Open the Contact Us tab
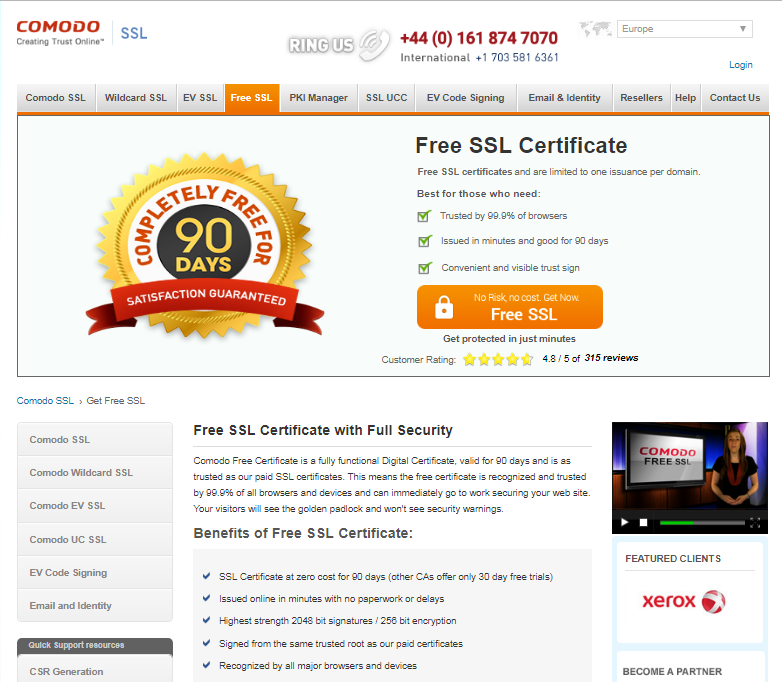The height and width of the screenshot is (682, 782). 735,98
